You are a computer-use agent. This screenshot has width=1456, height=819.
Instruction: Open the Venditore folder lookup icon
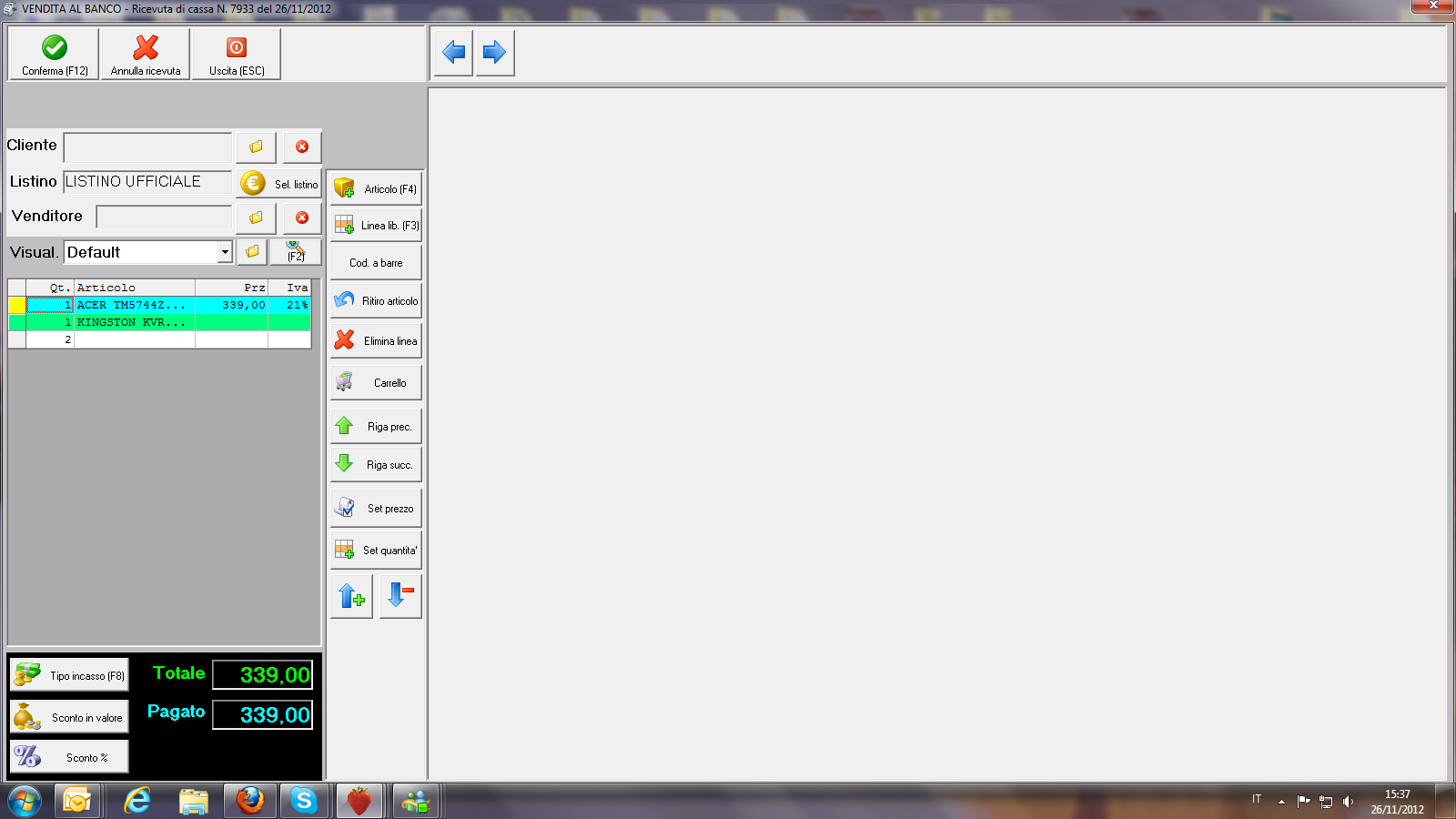tap(256, 217)
